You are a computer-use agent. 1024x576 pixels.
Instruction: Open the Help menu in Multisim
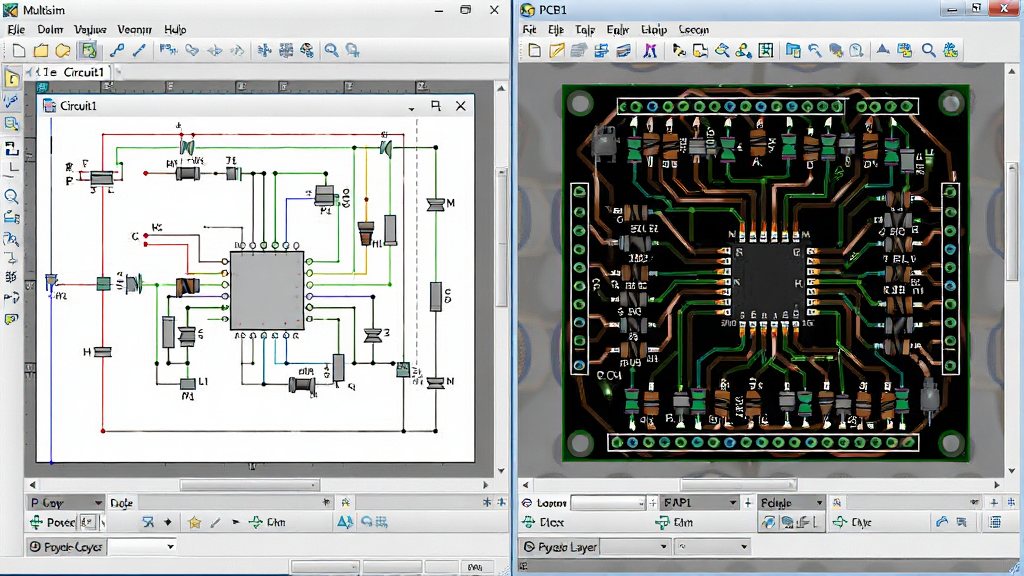(175, 29)
